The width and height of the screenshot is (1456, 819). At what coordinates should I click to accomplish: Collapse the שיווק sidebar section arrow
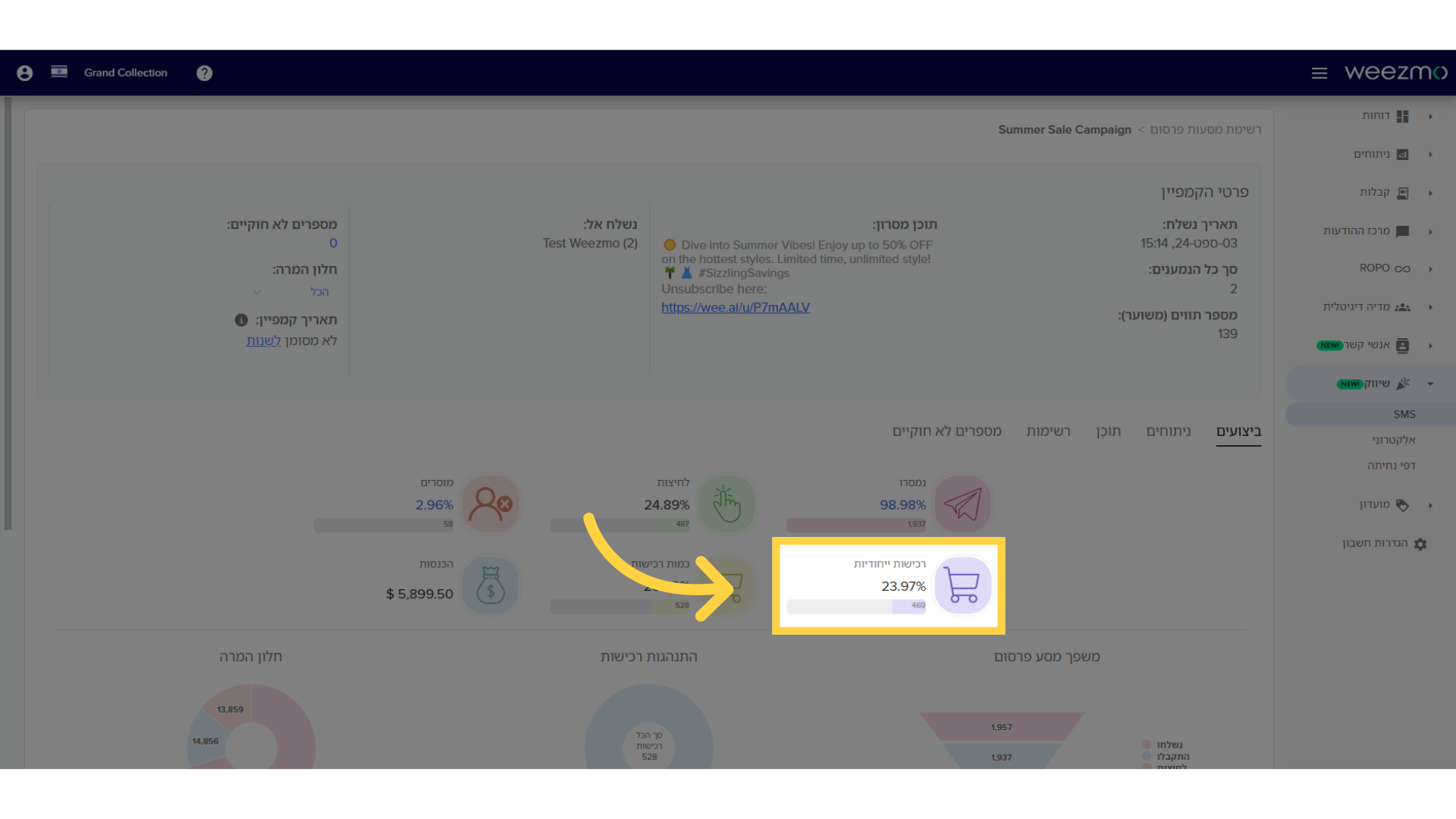click(x=1430, y=384)
